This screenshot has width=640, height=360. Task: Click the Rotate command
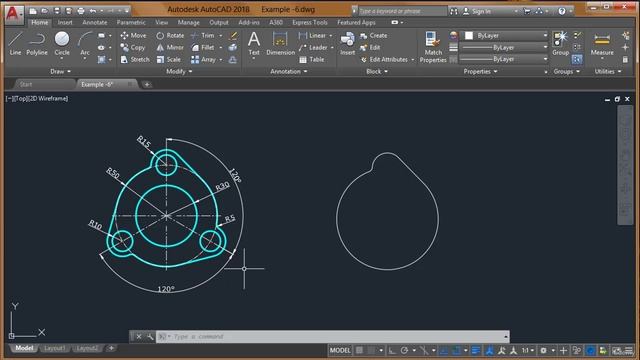(x=170, y=36)
